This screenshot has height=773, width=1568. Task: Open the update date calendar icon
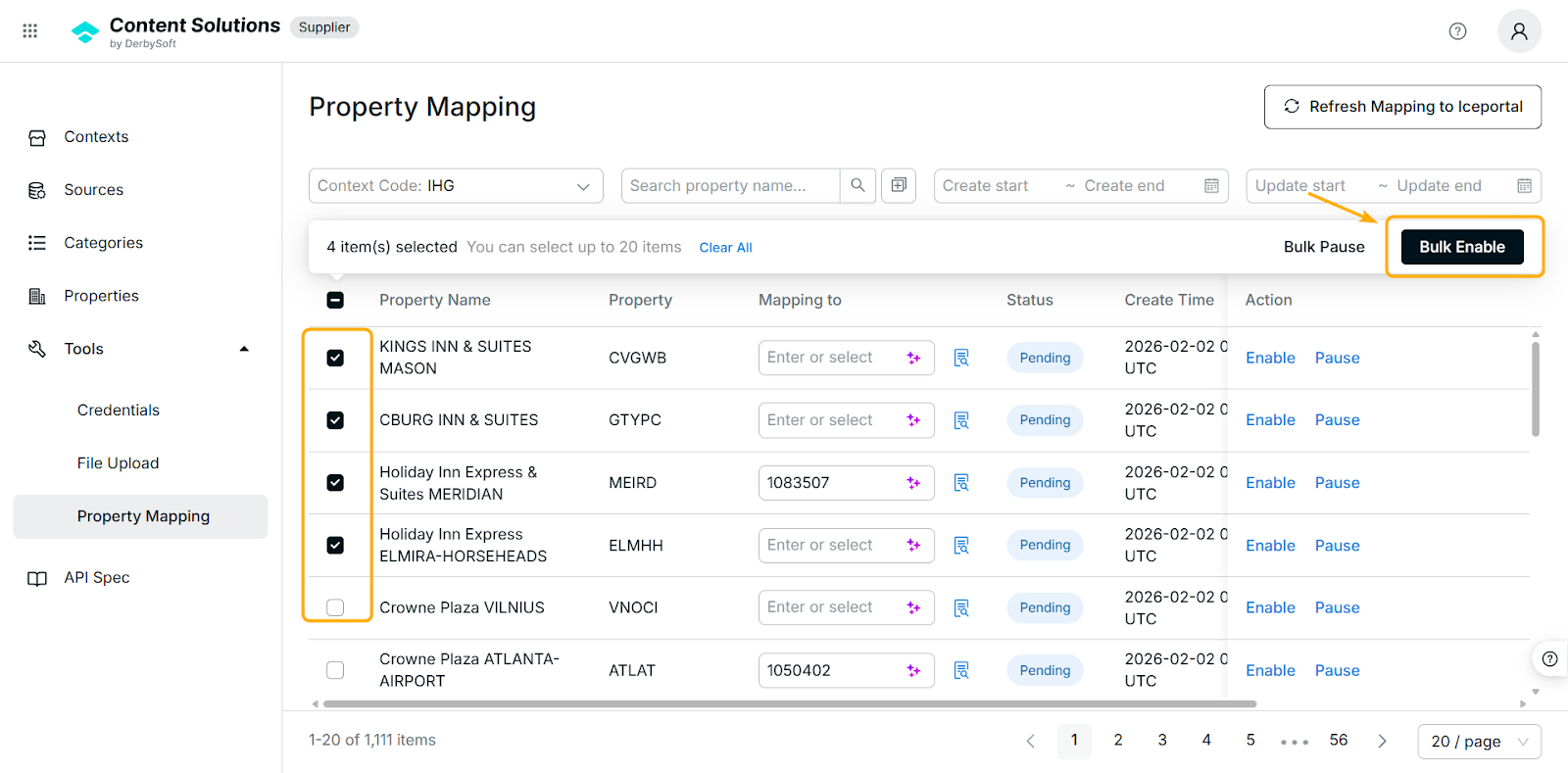(1524, 186)
